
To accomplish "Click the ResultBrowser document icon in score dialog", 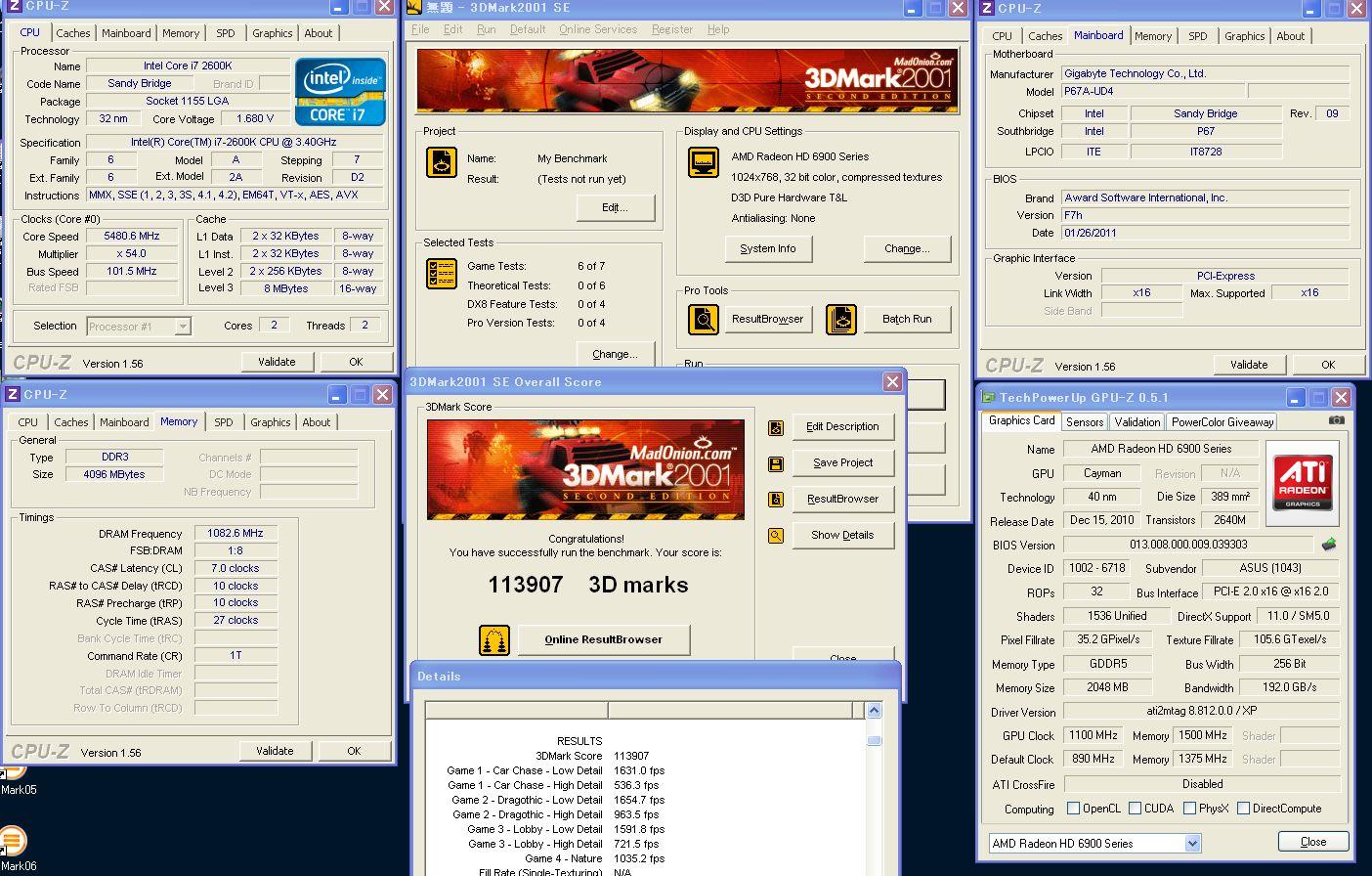I will click(x=776, y=500).
